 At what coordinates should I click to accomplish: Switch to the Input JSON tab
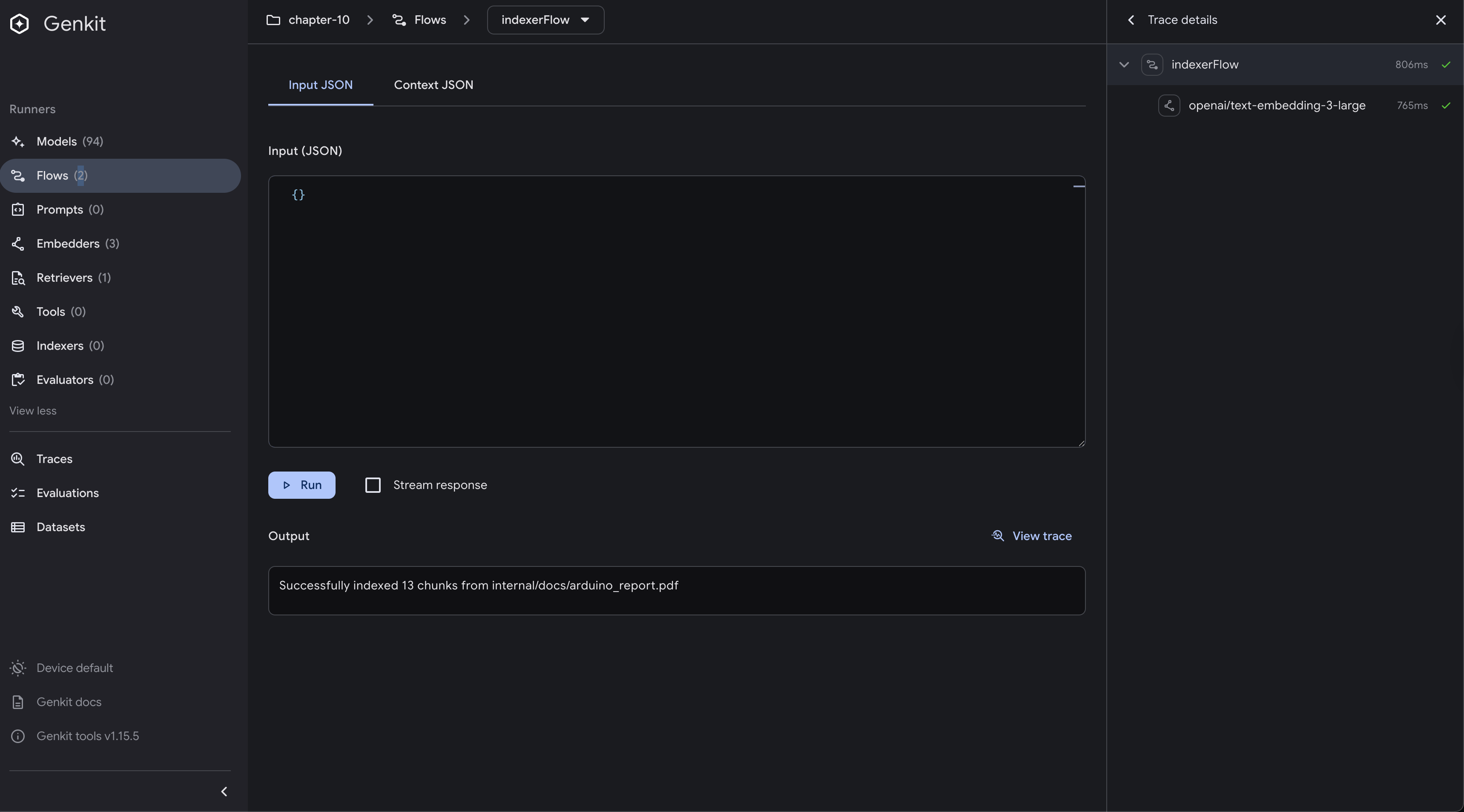(321, 85)
